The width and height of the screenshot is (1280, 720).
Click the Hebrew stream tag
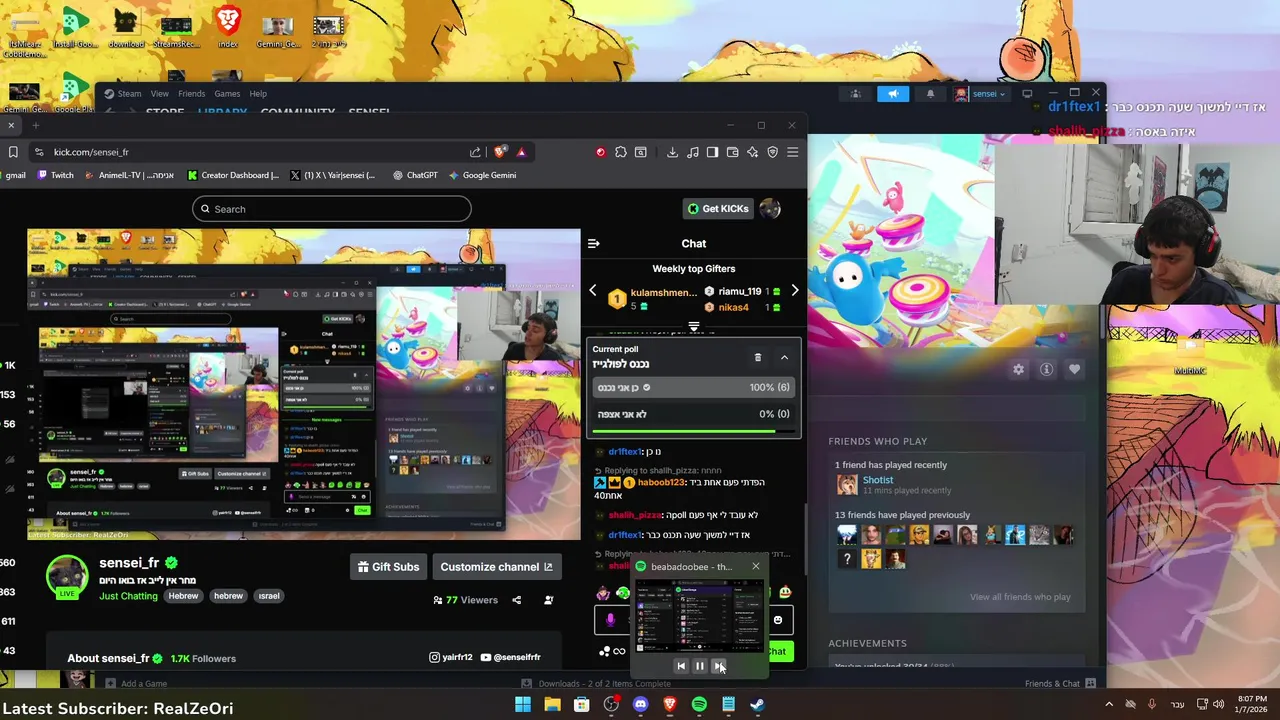click(183, 596)
